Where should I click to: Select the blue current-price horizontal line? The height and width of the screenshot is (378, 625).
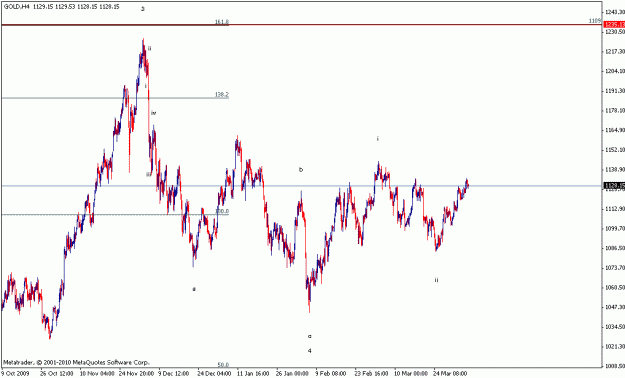pyautogui.click(x=302, y=186)
